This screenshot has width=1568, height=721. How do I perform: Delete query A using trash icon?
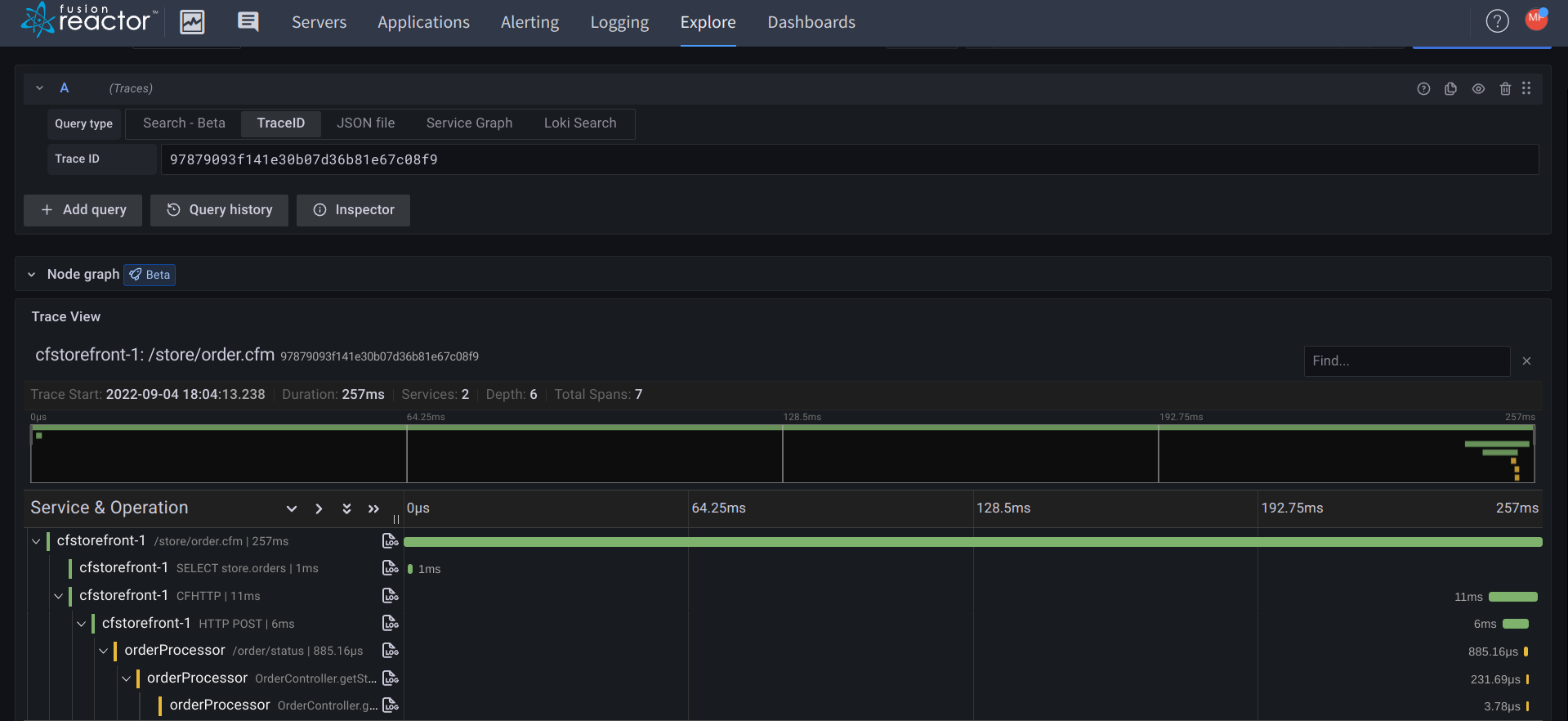(1505, 89)
